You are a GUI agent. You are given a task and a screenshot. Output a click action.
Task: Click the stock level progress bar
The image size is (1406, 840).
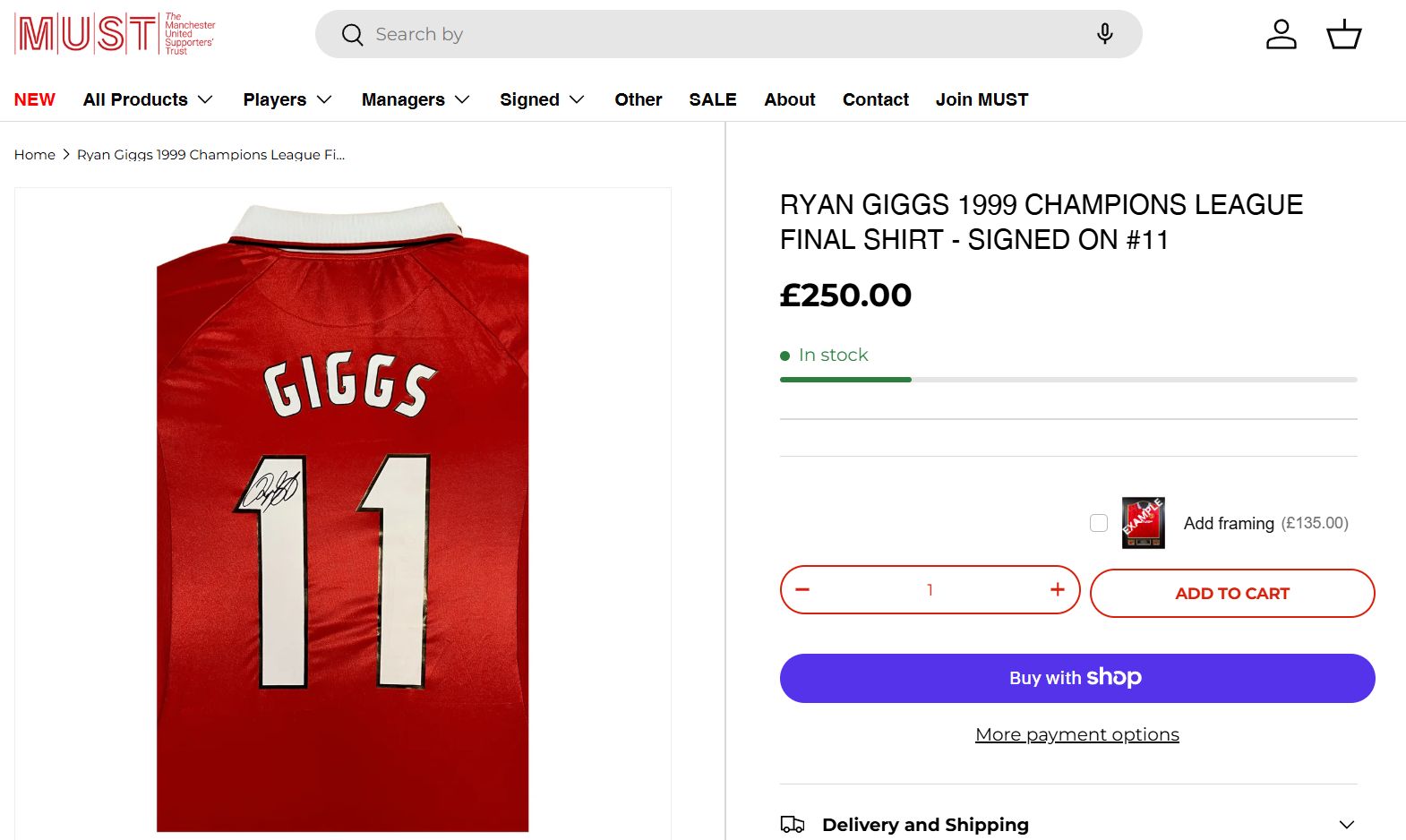point(1067,380)
